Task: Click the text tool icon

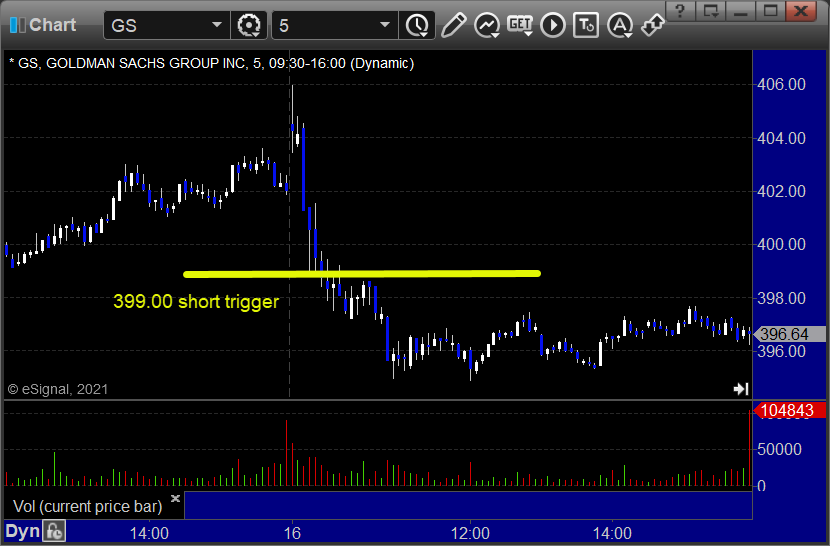Action: [586, 25]
